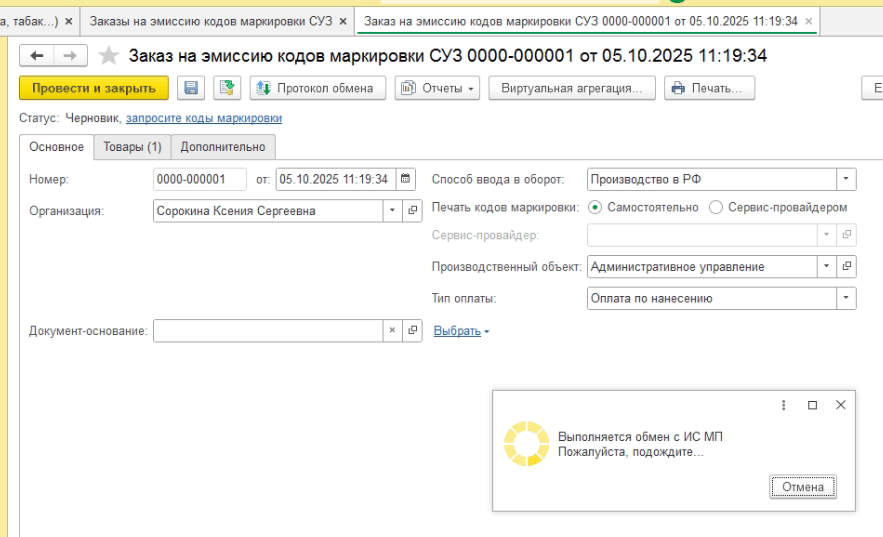Open the Организация record using open icon

pos(411,211)
